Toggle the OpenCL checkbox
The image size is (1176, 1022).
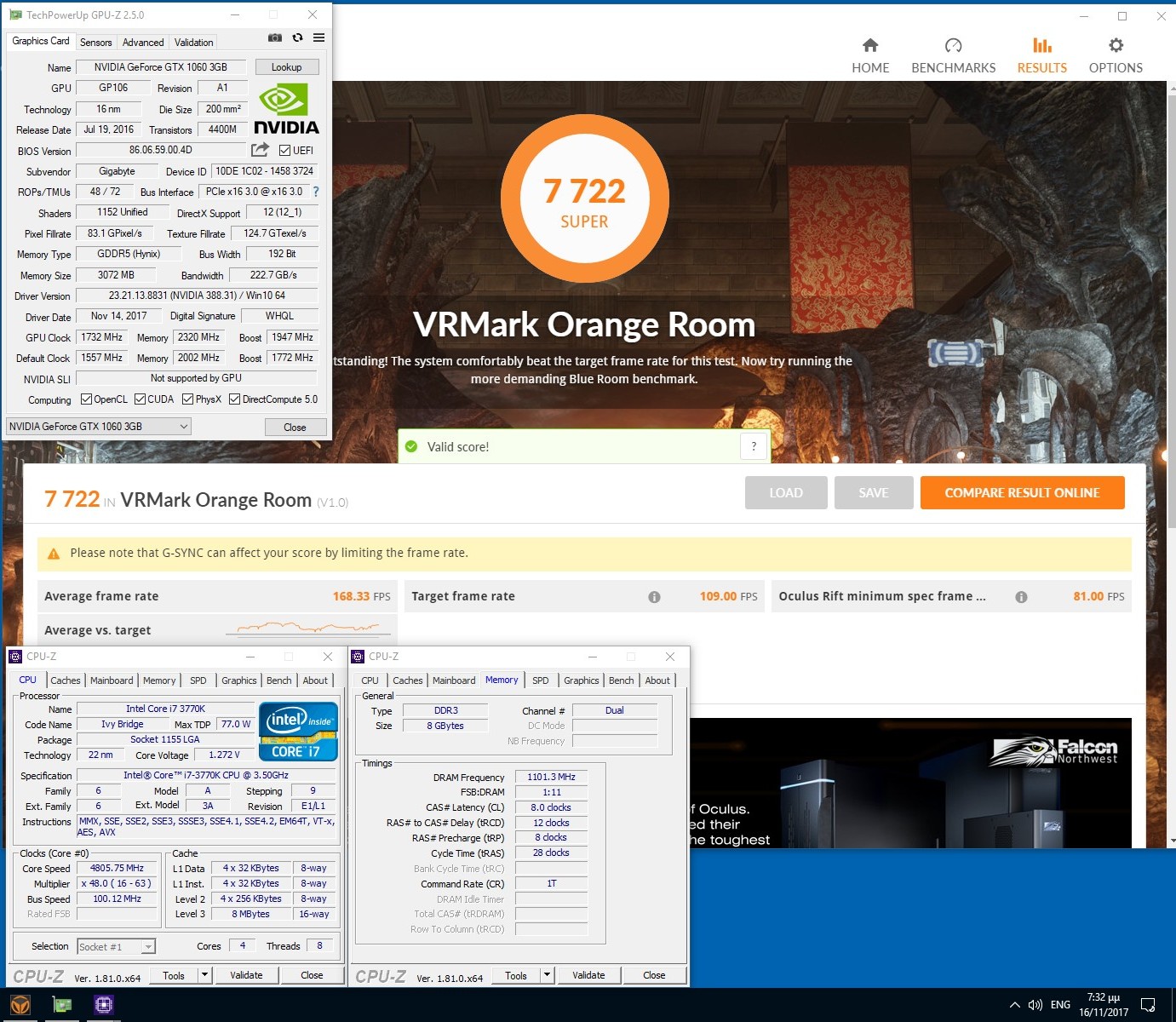pyautogui.click(x=86, y=399)
